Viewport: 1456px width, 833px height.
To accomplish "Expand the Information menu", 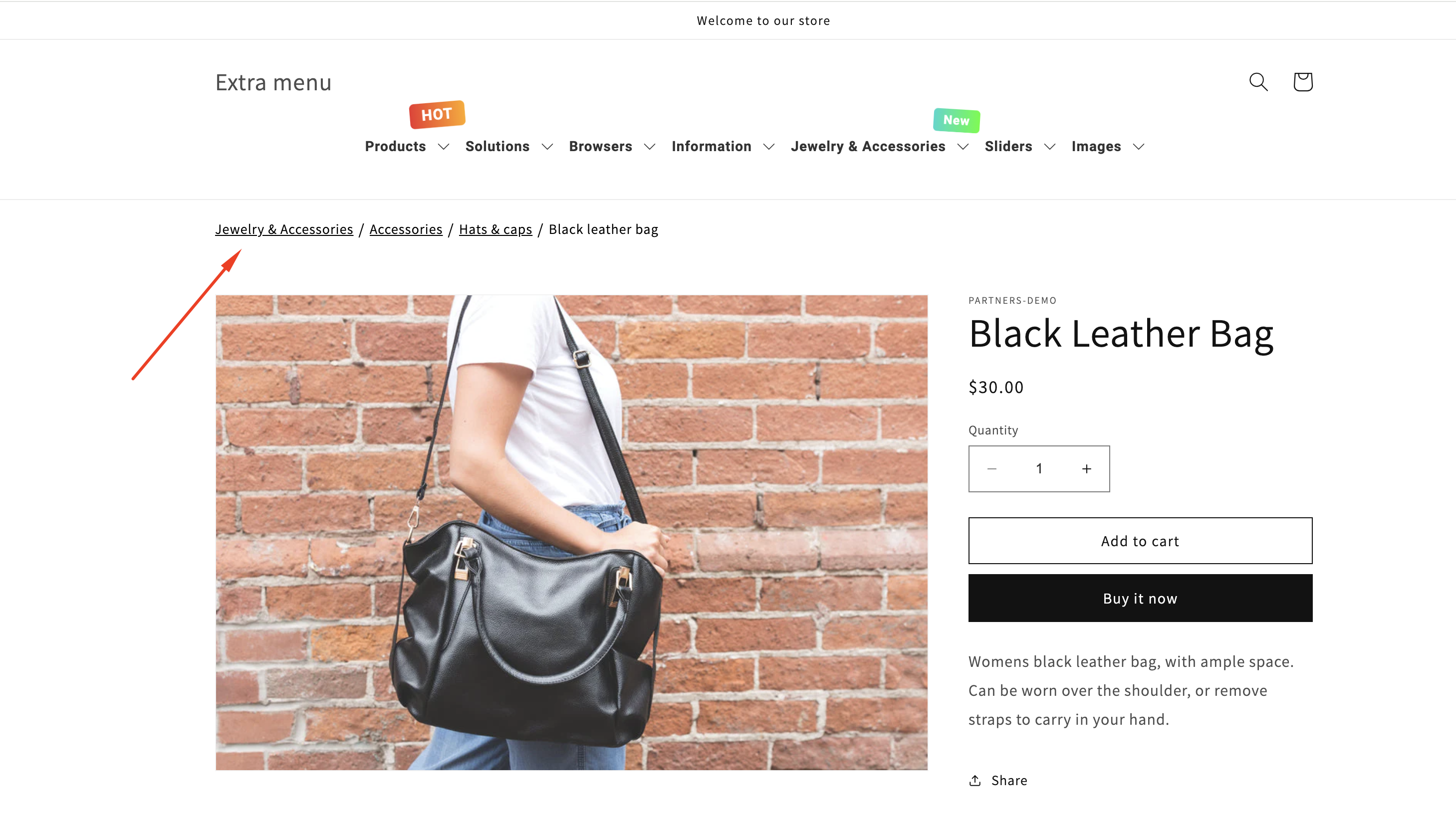I will (723, 147).
